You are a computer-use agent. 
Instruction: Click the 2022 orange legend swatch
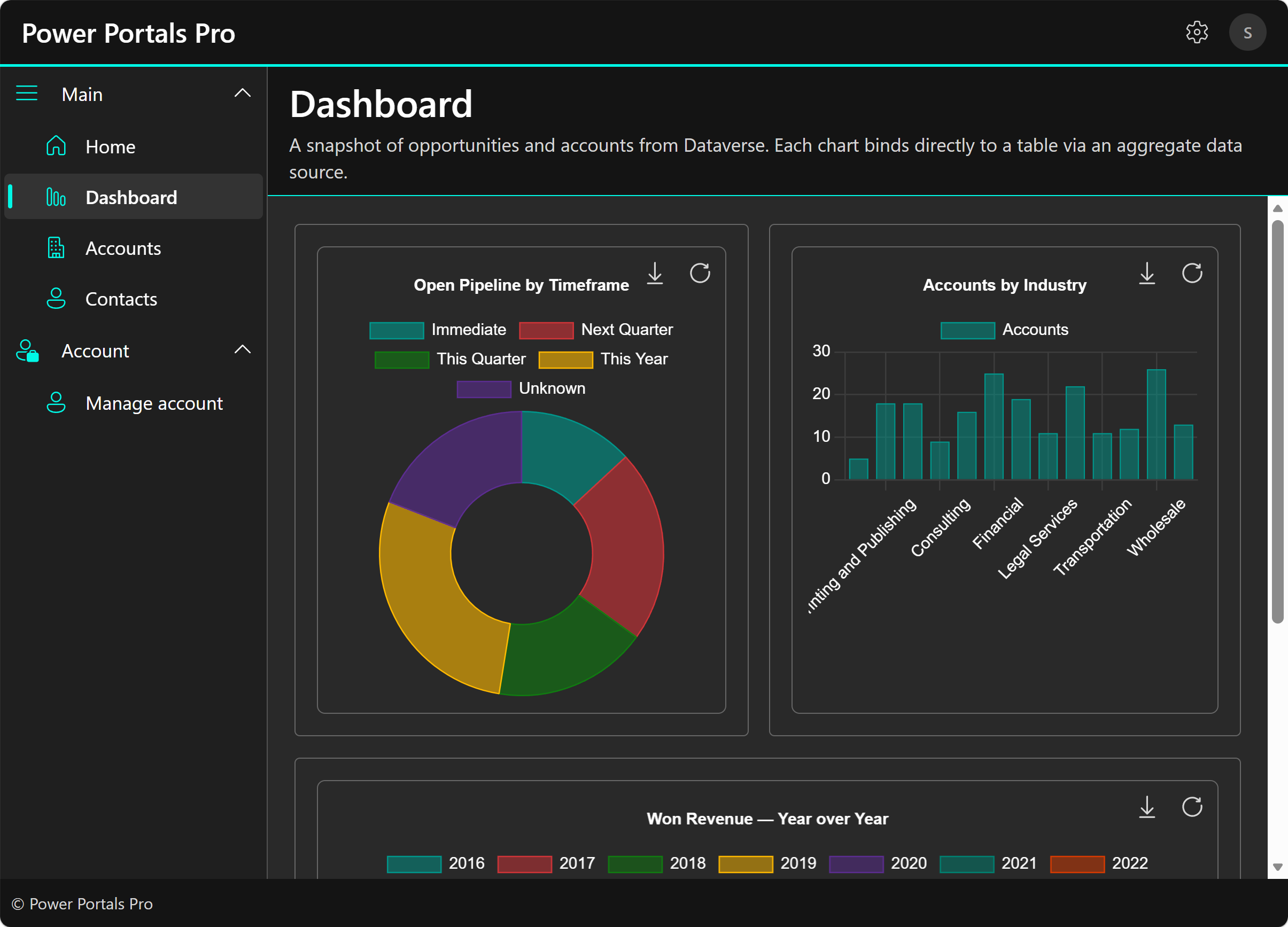click(x=1077, y=864)
